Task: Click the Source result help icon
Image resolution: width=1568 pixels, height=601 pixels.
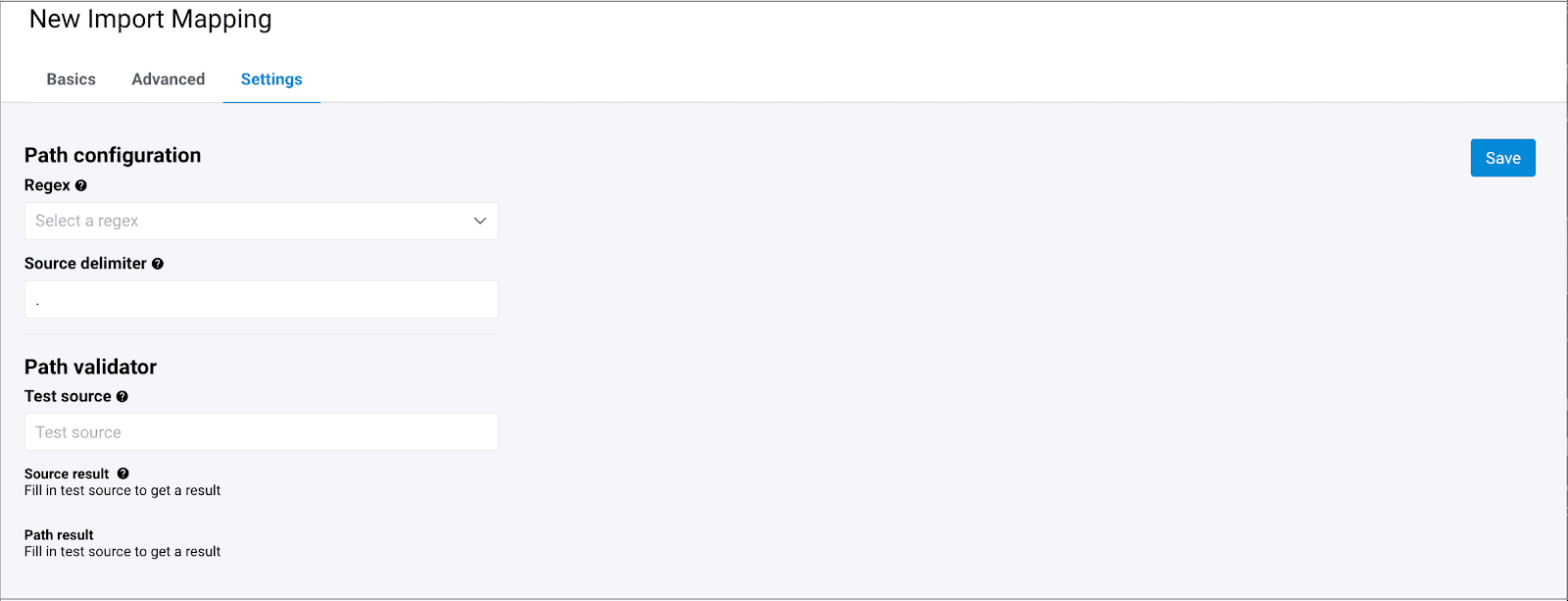Action: click(123, 474)
